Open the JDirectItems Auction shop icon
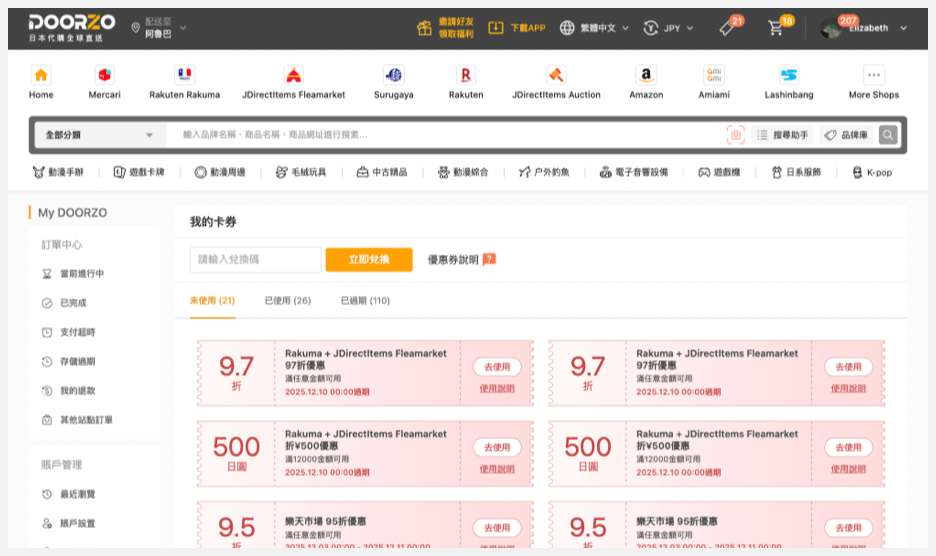This screenshot has width=936, height=556. click(556, 75)
